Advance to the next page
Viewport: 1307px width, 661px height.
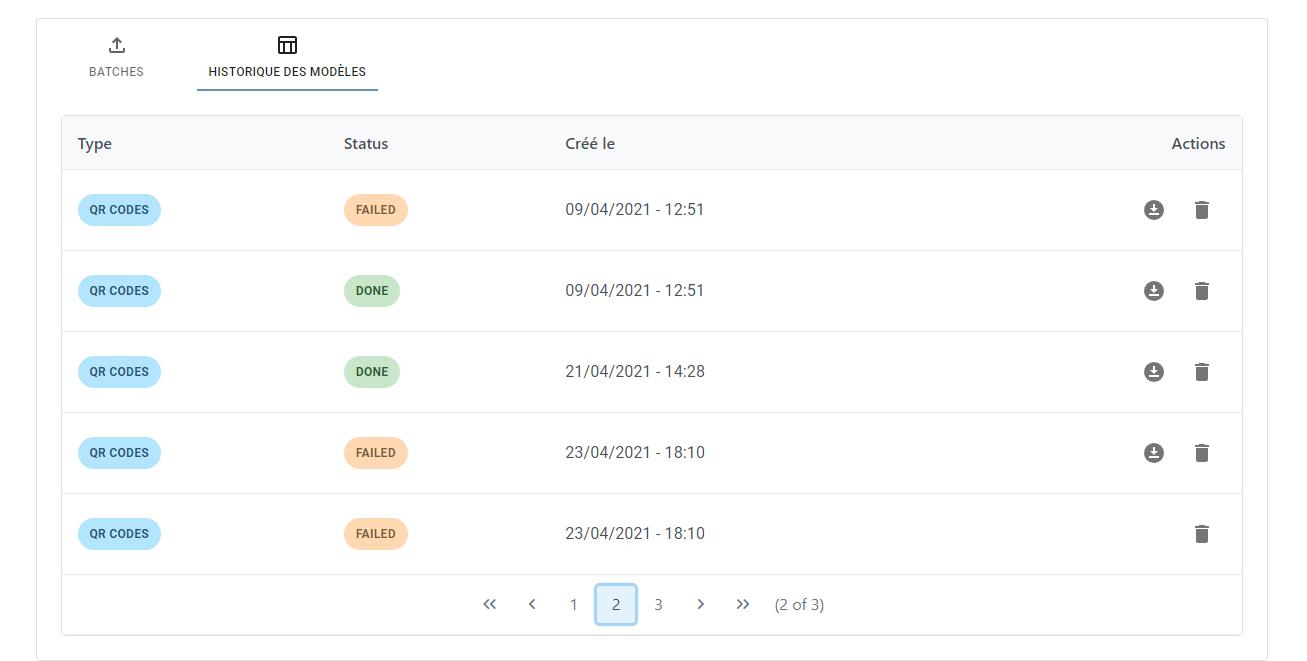(x=700, y=604)
